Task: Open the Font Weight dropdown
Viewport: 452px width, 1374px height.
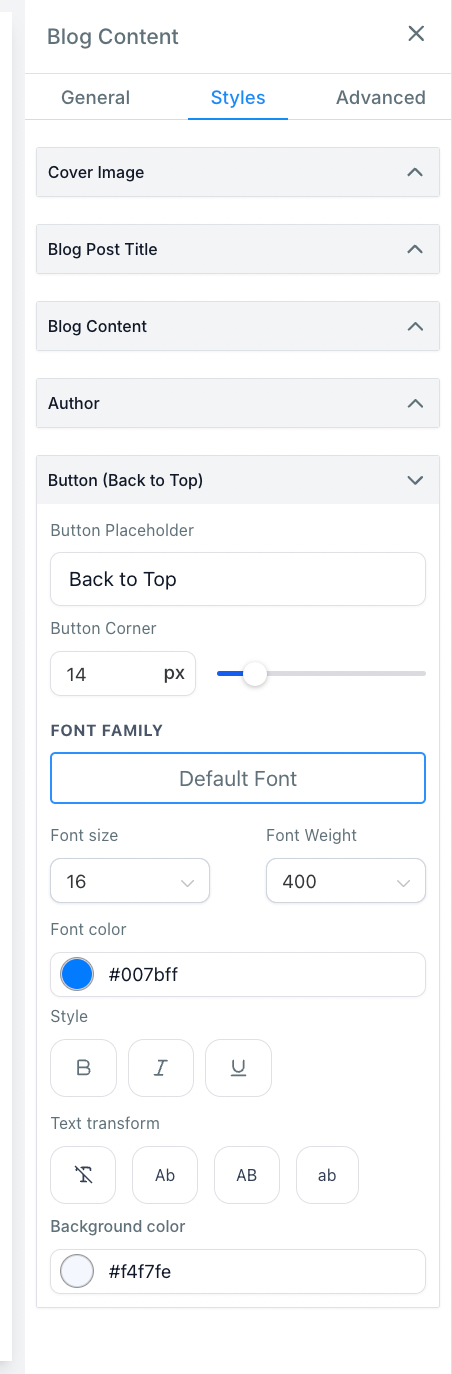Action: coord(346,881)
